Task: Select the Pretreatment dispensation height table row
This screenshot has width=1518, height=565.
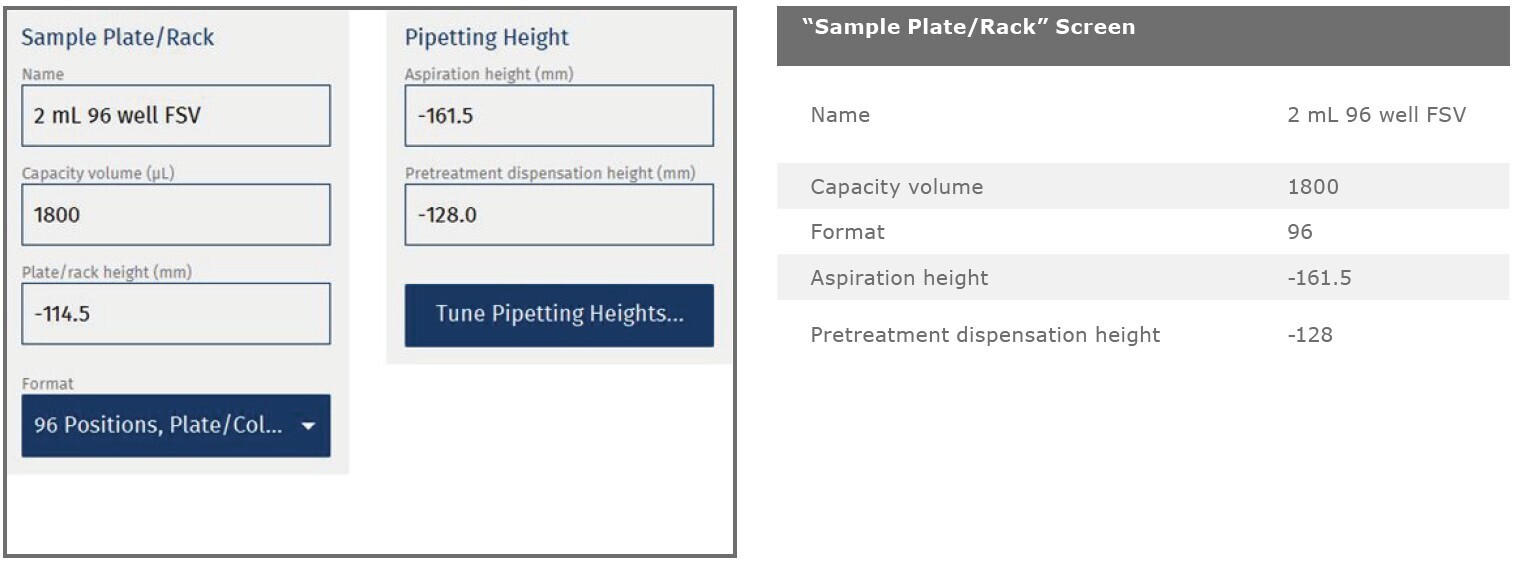Action: (x=1142, y=335)
